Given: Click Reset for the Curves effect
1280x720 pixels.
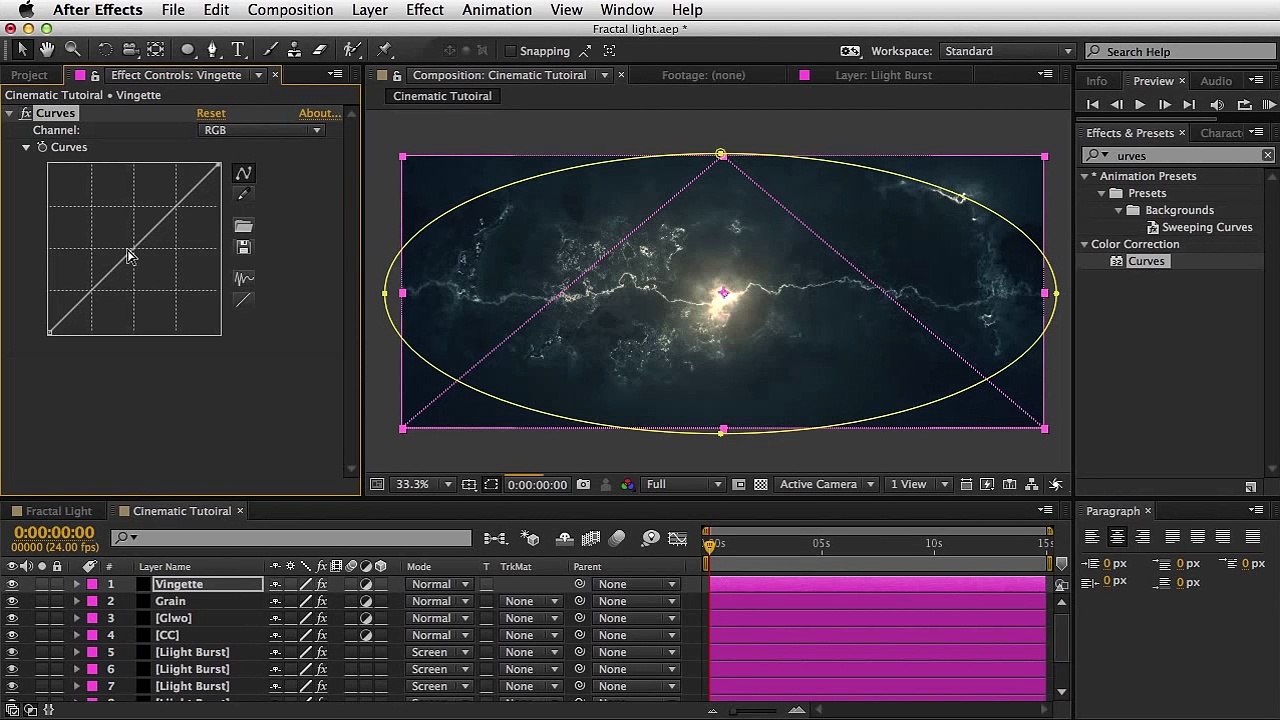Looking at the screenshot, I should point(211,113).
